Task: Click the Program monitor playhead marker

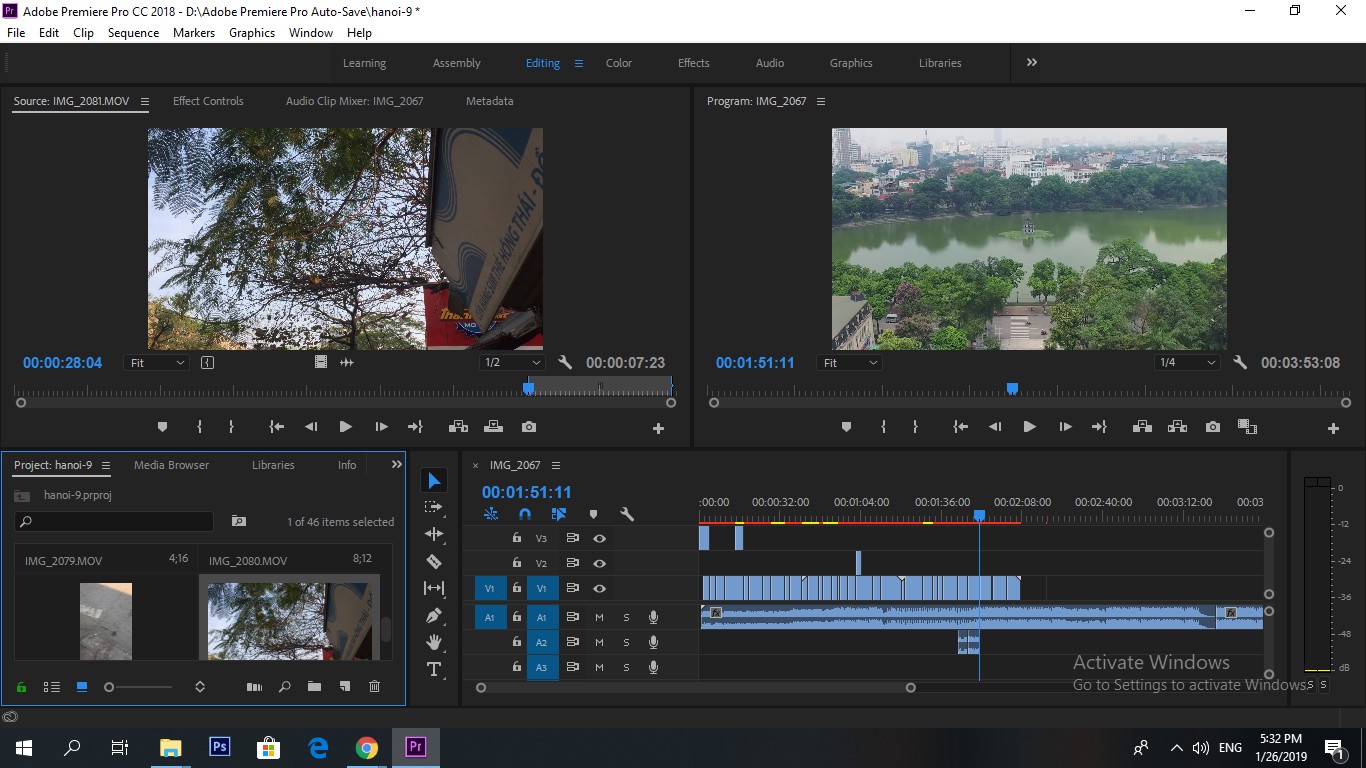Action: [1012, 388]
